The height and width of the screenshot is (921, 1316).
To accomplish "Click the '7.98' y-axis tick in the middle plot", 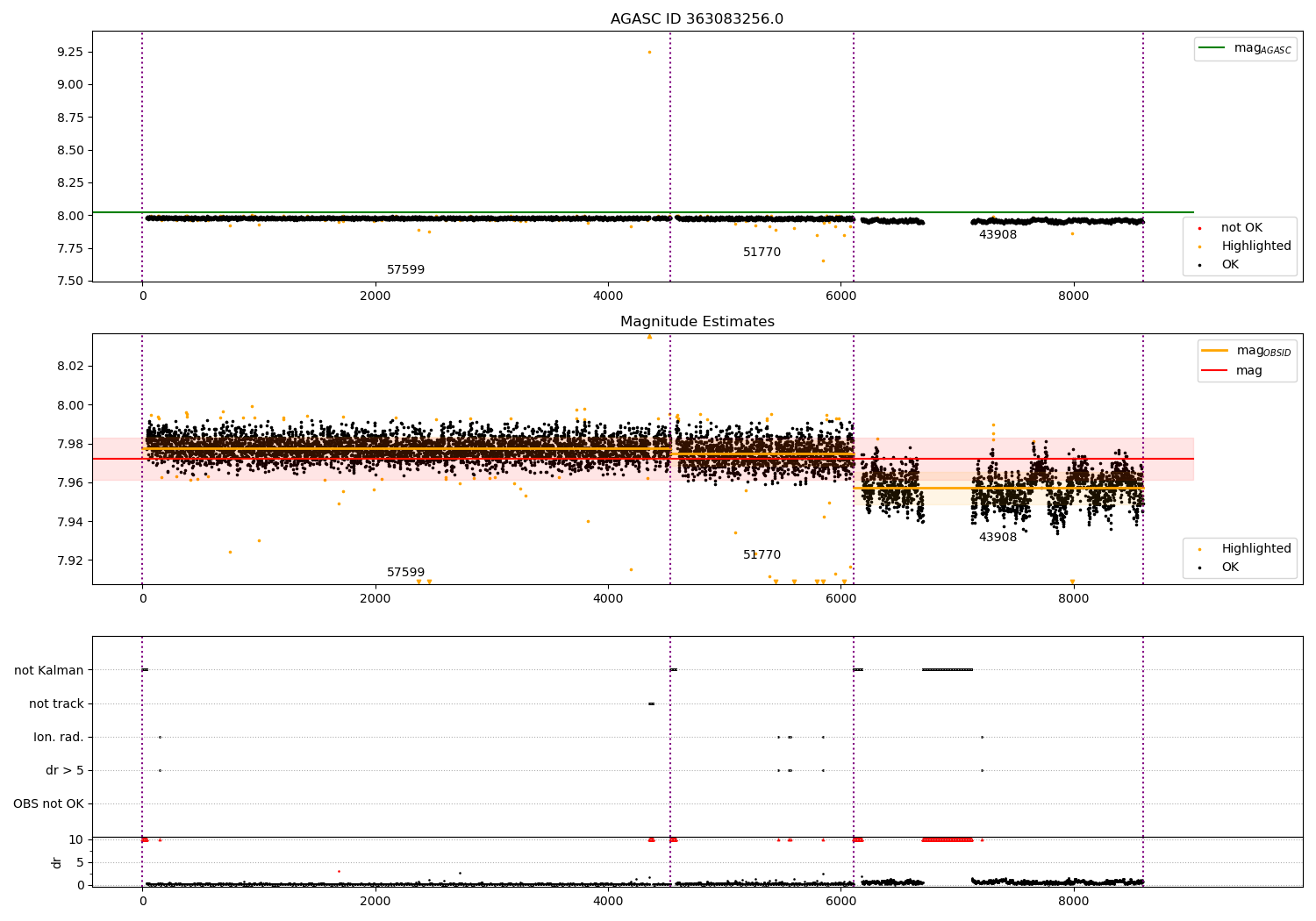I will tap(69, 444).
